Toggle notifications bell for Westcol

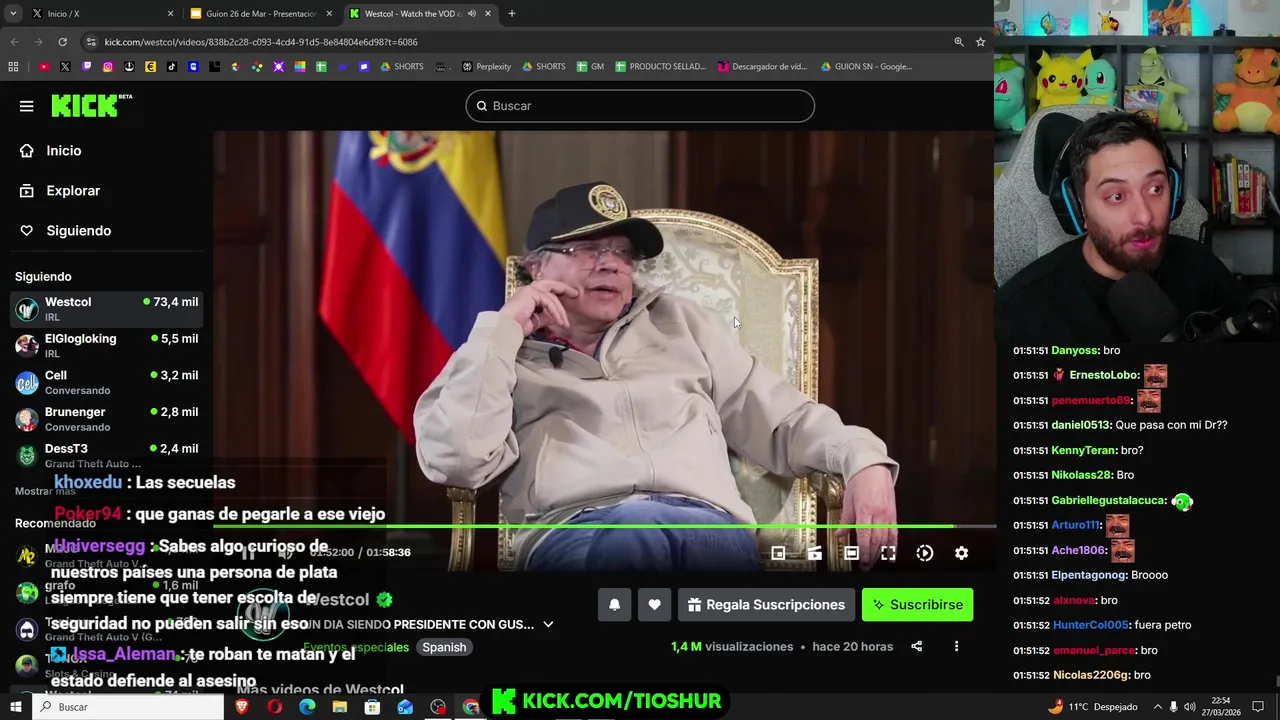click(614, 605)
